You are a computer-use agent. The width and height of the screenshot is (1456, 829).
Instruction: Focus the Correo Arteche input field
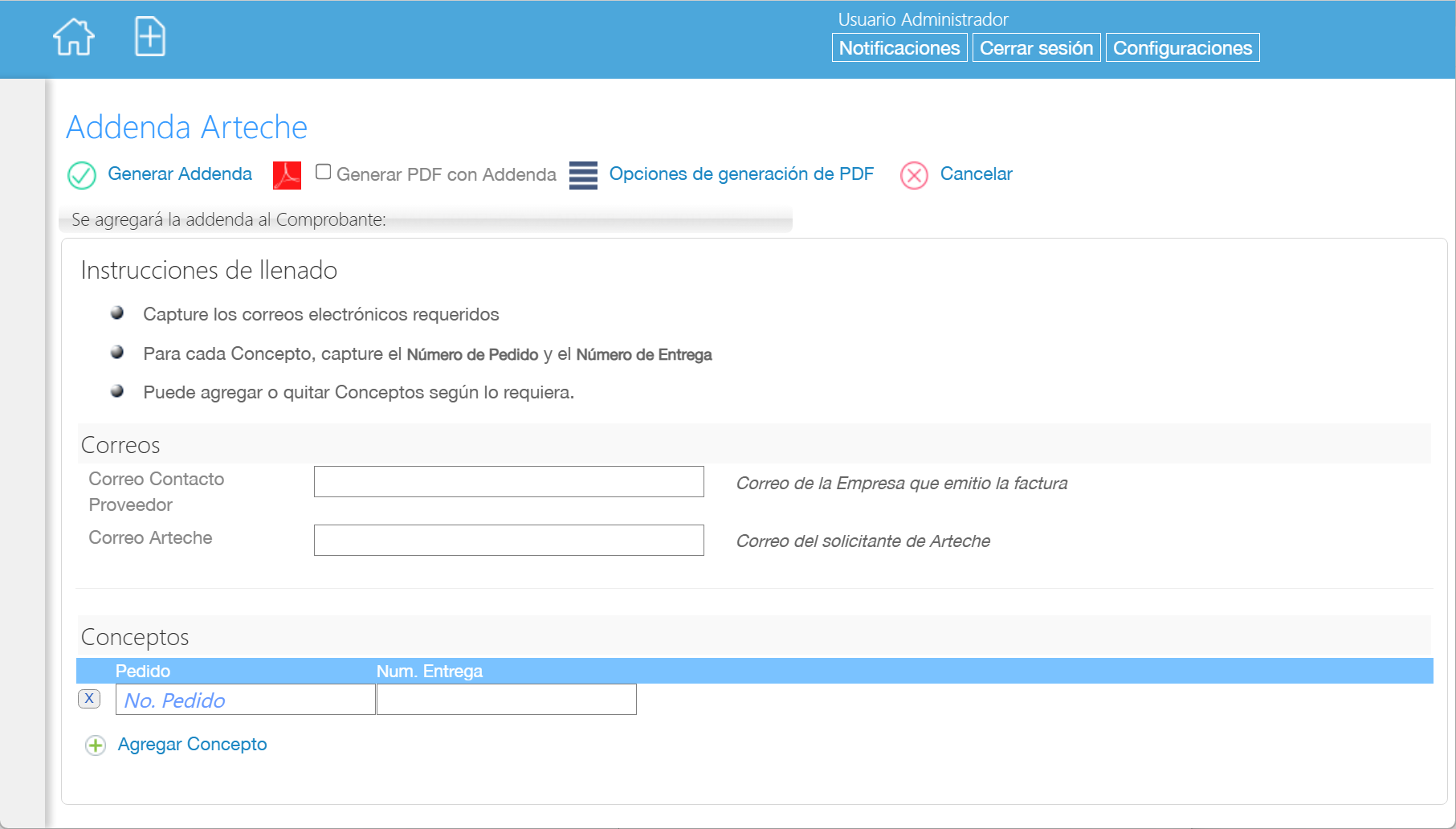(x=508, y=541)
